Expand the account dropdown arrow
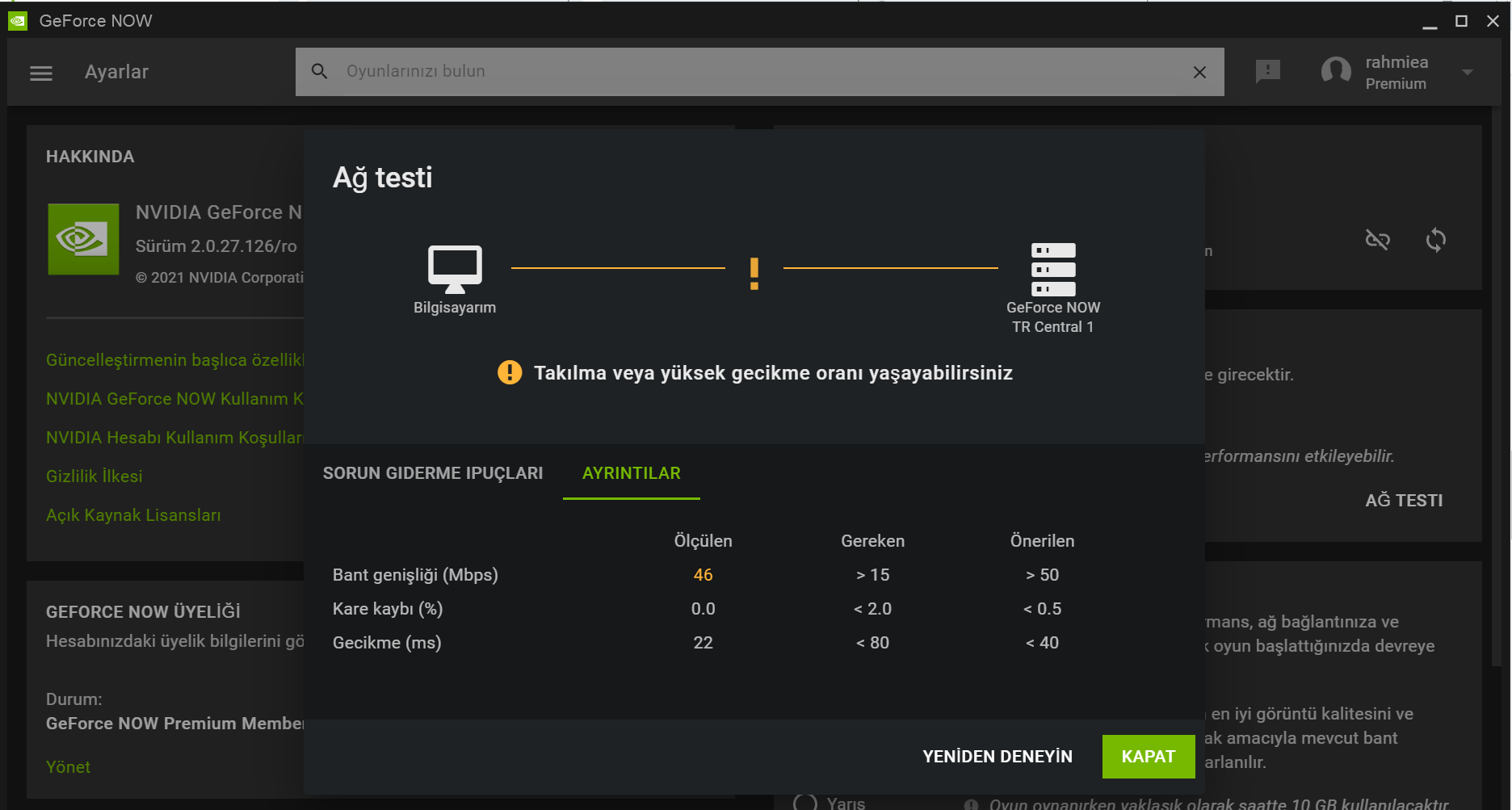1512x810 pixels. pyautogui.click(x=1468, y=72)
